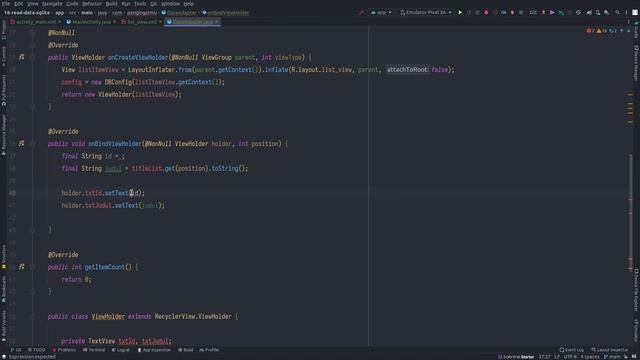
Task: Click the ViewHolder class name declaration
Action: pyautogui.click(x=108, y=316)
